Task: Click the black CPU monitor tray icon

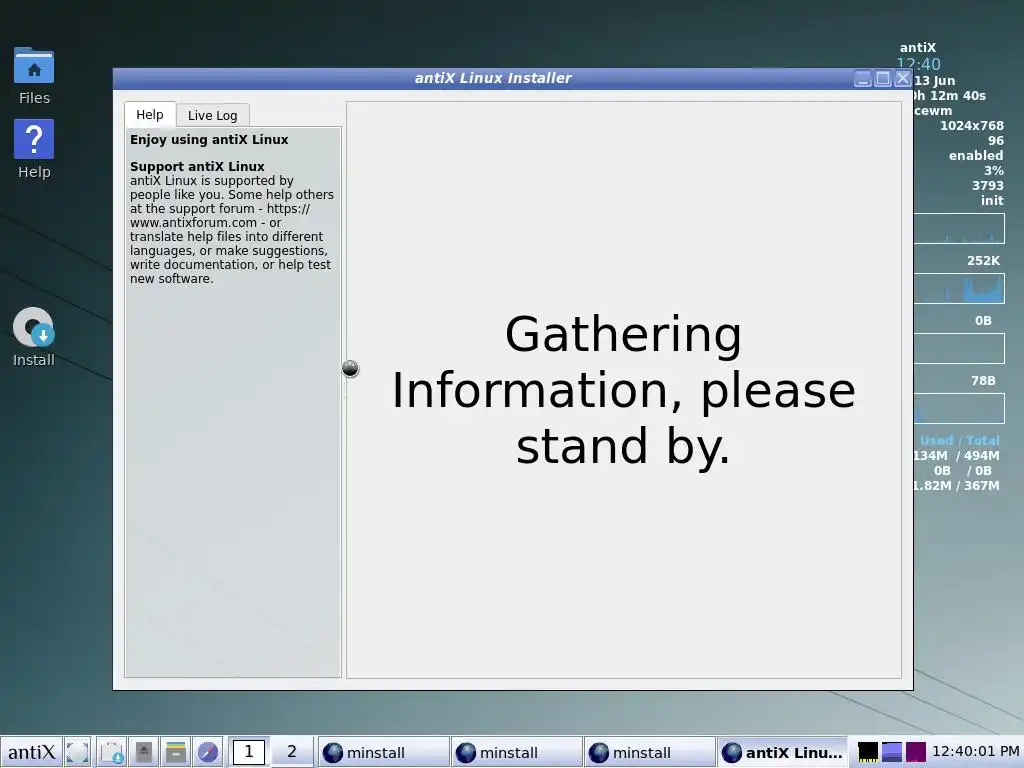Action: (x=867, y=752)
